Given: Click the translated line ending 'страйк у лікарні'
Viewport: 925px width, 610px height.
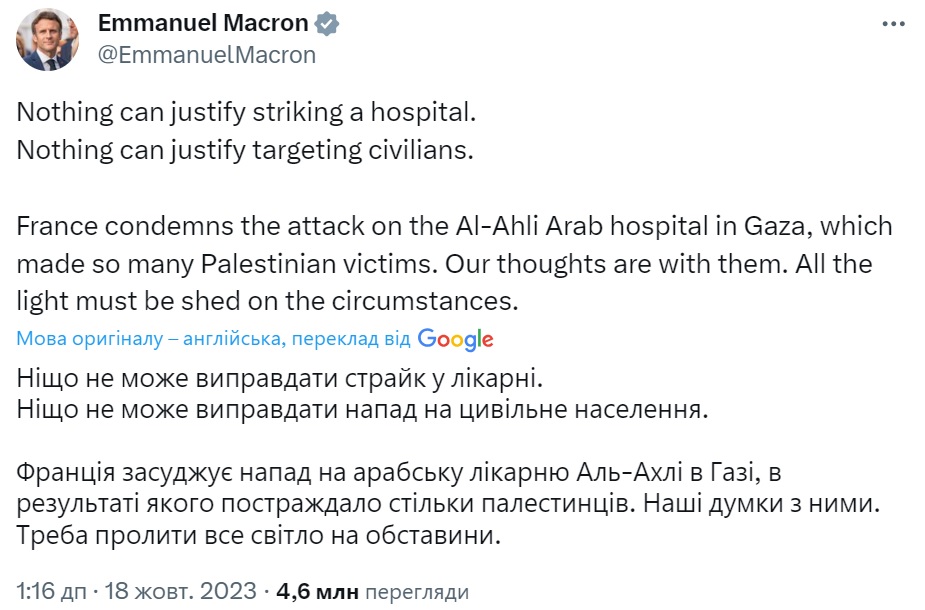Looking at the screenshot, I should (283, 380).
